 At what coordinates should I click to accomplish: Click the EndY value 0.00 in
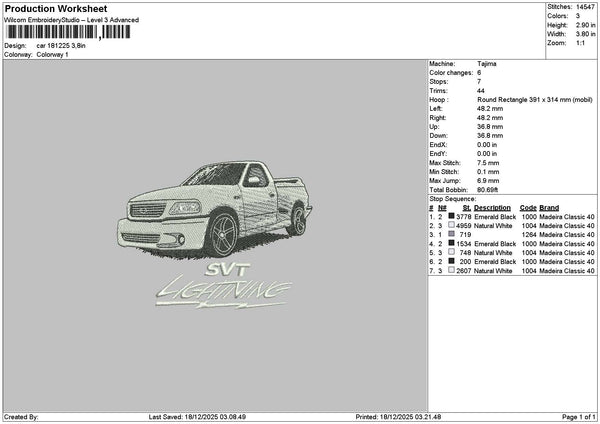pos(487,154)
